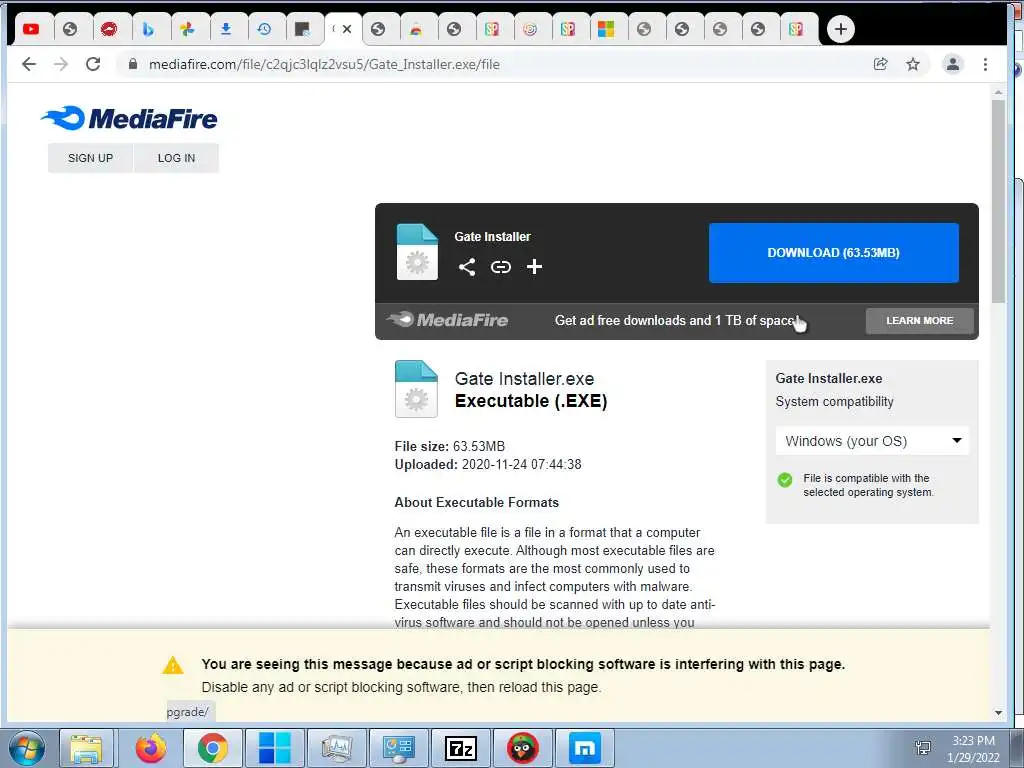Click 'Executable (.EXE)' heading text

click(x=531, y=401)
